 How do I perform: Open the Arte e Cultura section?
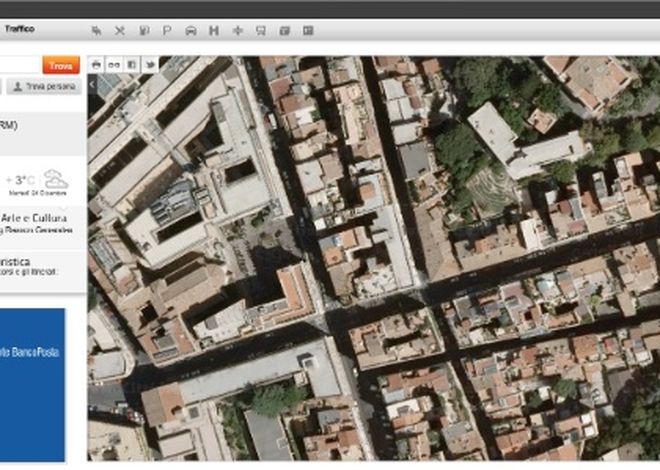click(x=34, y=218)
